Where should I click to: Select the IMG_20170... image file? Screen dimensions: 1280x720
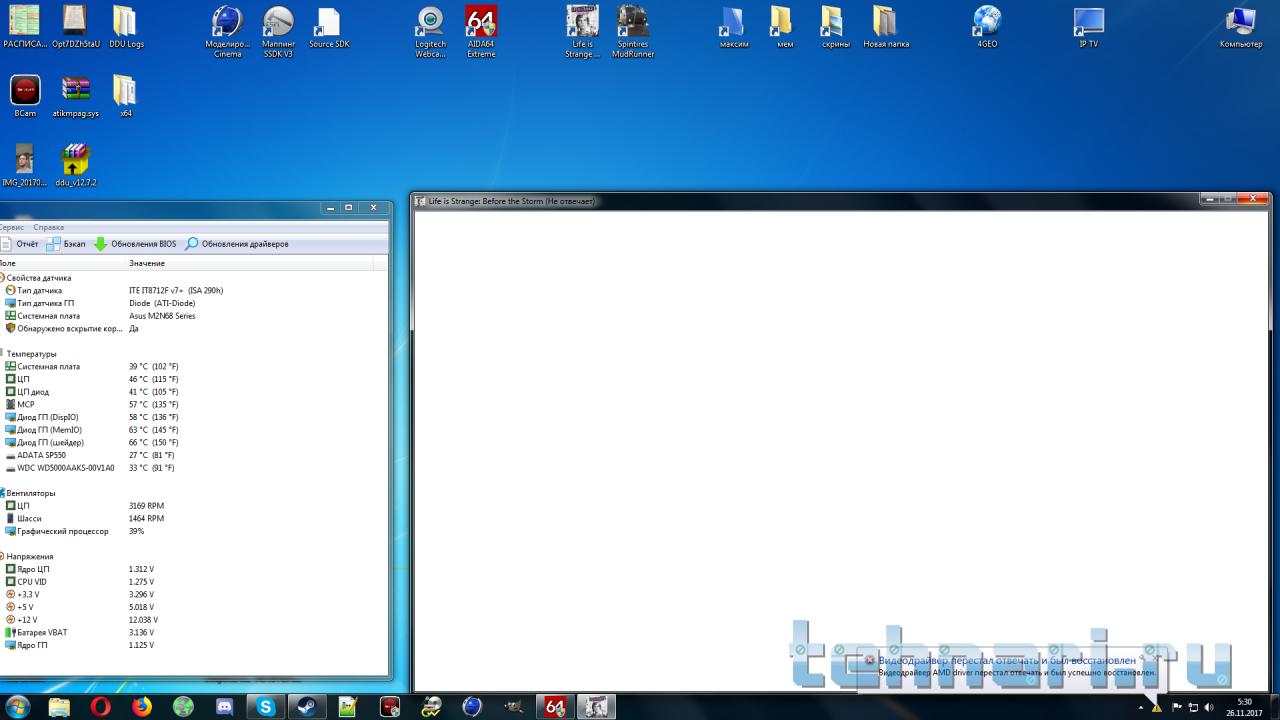(x=25, y=166)
